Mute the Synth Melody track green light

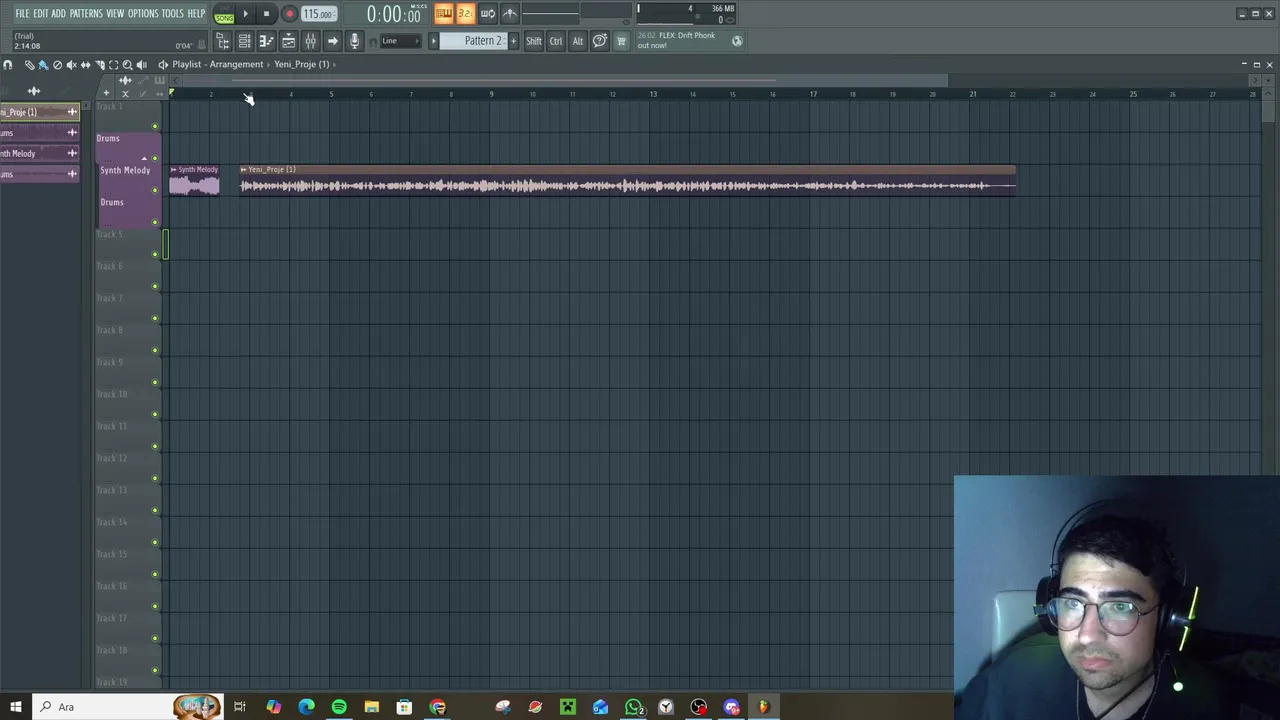pyautogui.click(x=154, y=190)
